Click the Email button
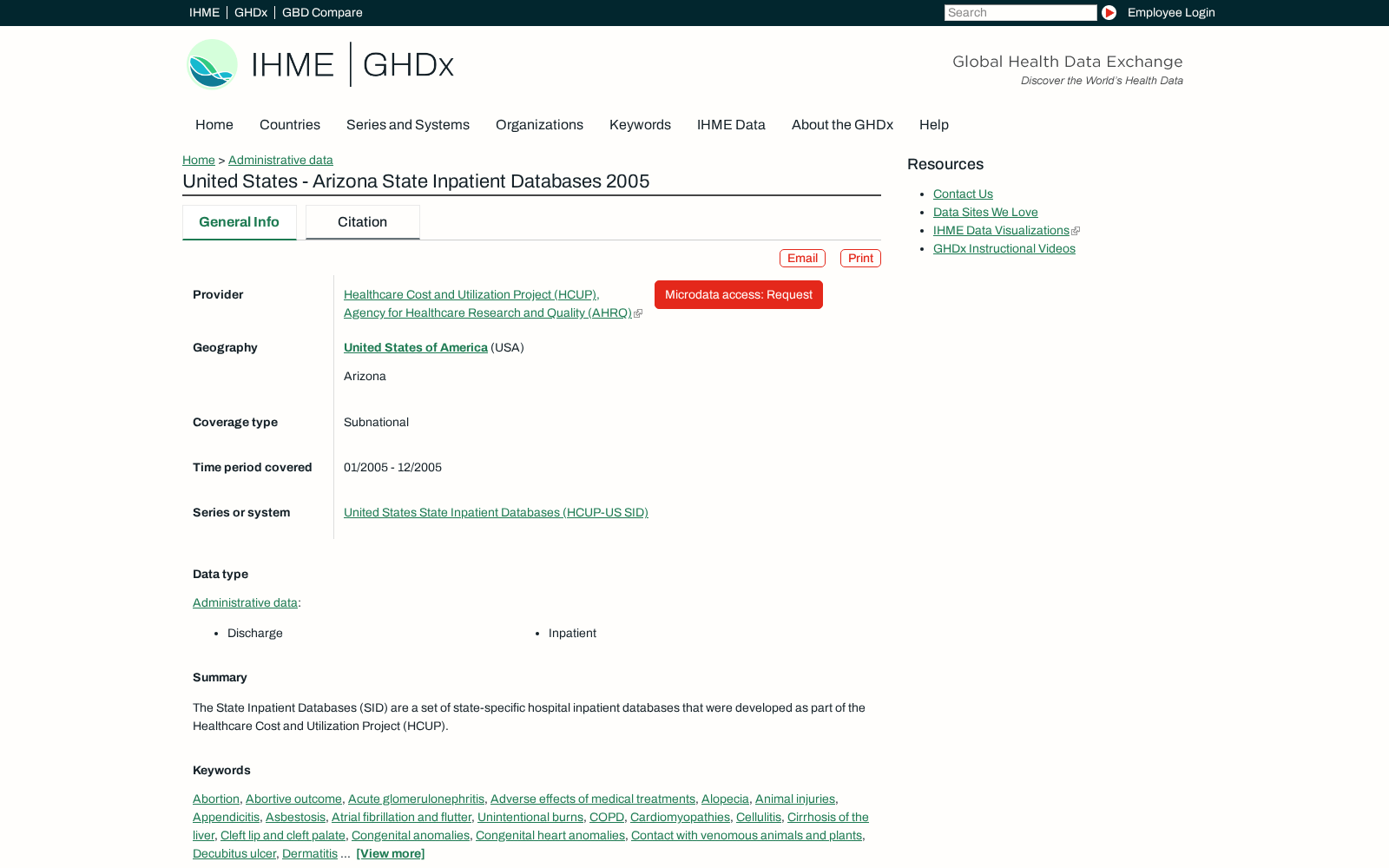This screenshot has width=1389, height=868. pos(802,259)
